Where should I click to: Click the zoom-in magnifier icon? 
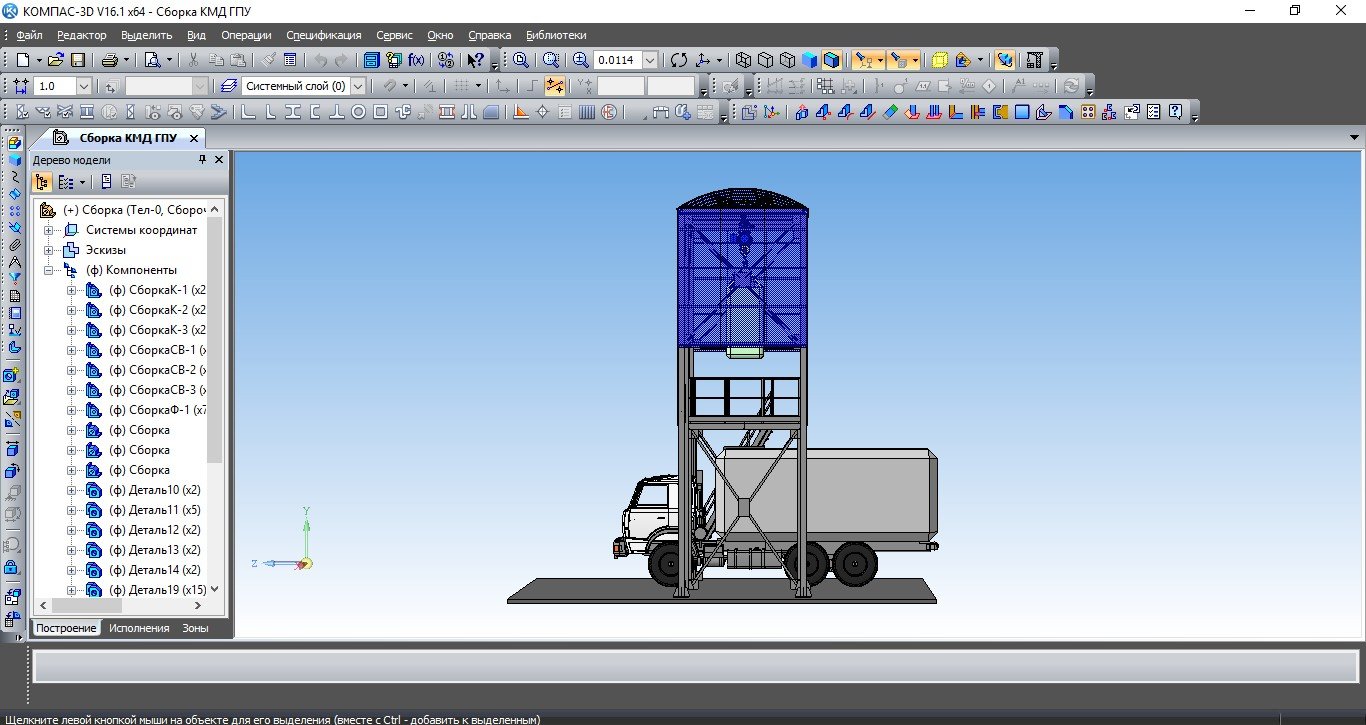pyautogui.click(x=581, y=60)
